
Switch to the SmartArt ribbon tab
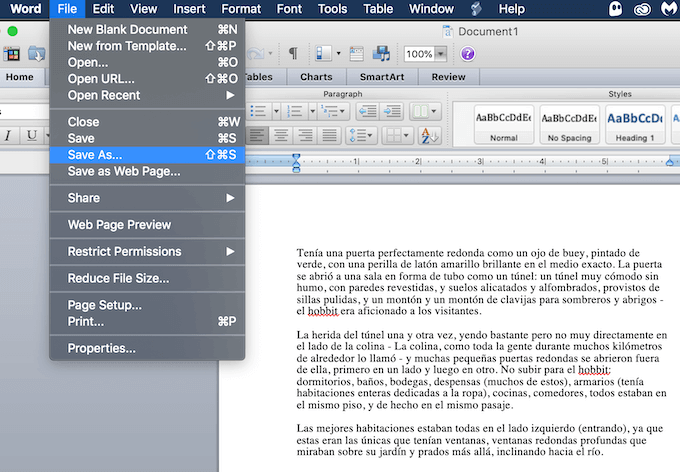[381, 77]
